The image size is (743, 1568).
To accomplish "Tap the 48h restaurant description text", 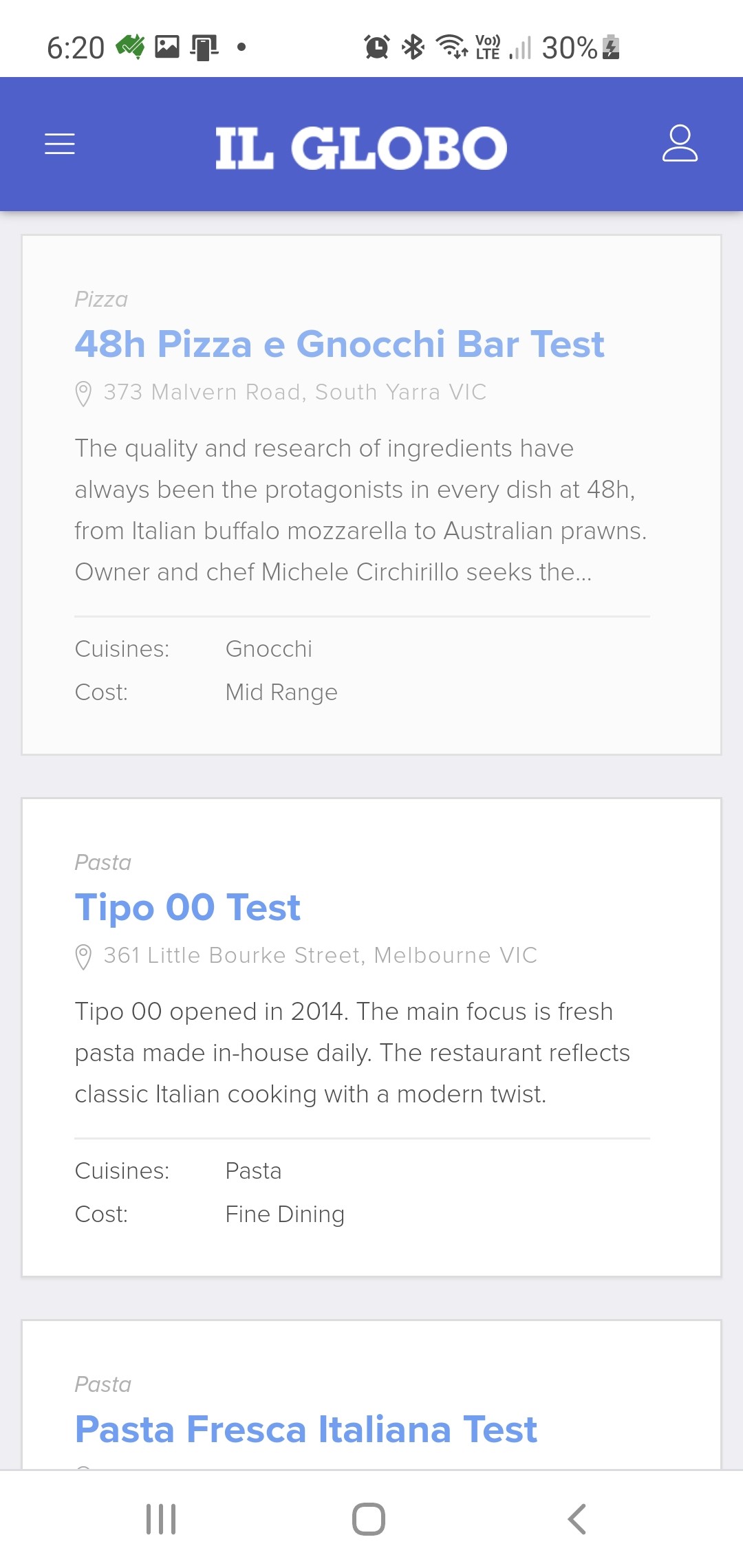I will click(360, 510).
